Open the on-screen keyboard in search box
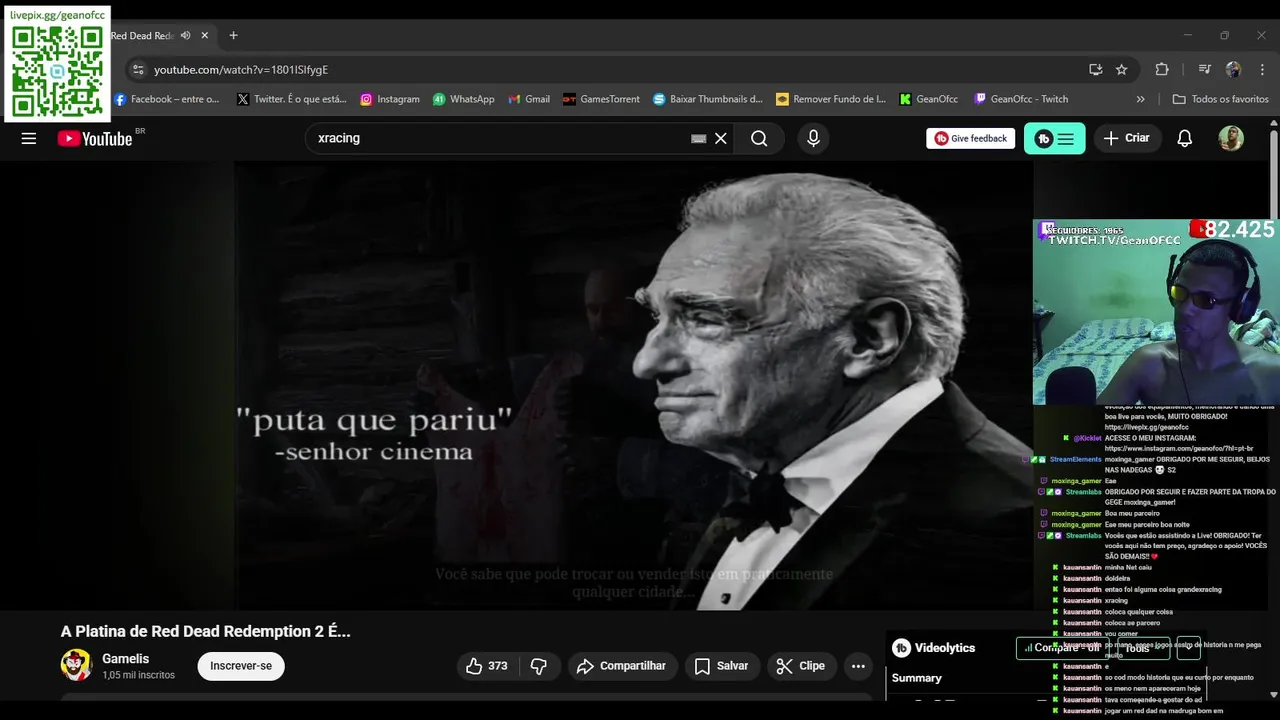 (699, 139)
